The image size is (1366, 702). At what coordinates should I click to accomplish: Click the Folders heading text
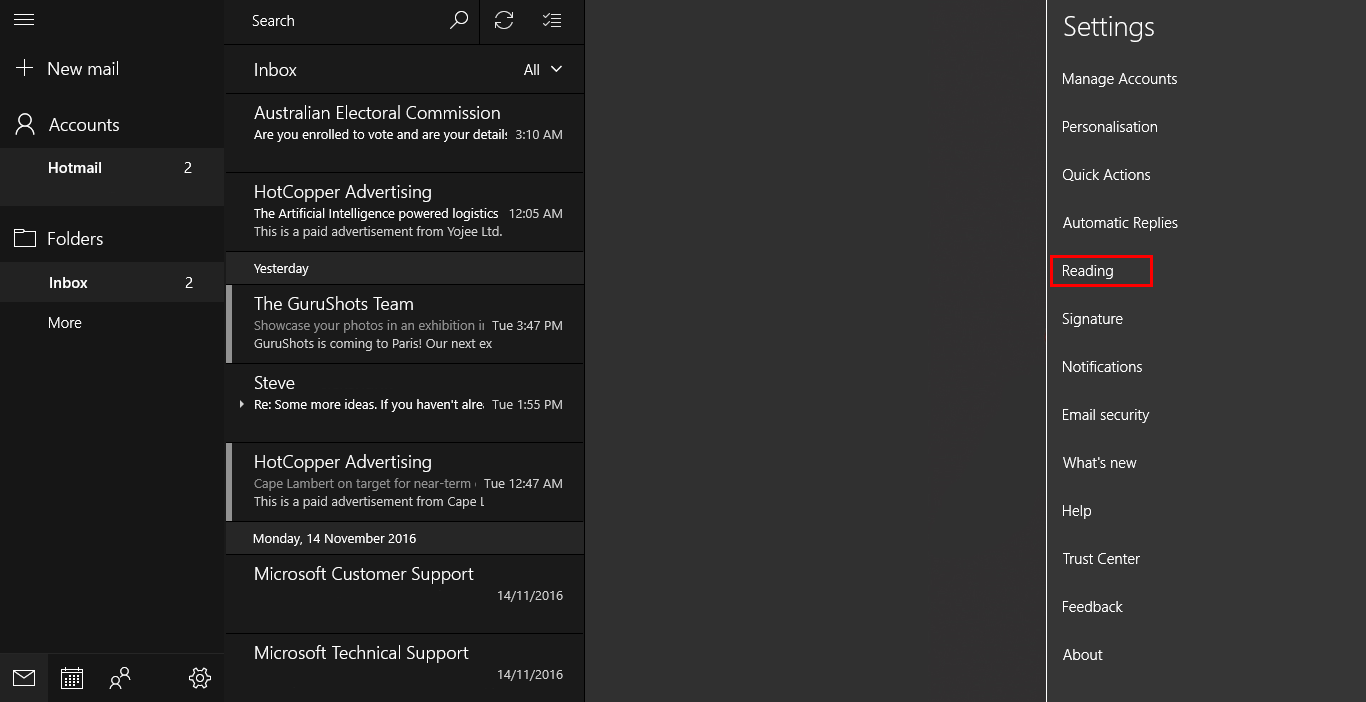(x=75, y=239)
